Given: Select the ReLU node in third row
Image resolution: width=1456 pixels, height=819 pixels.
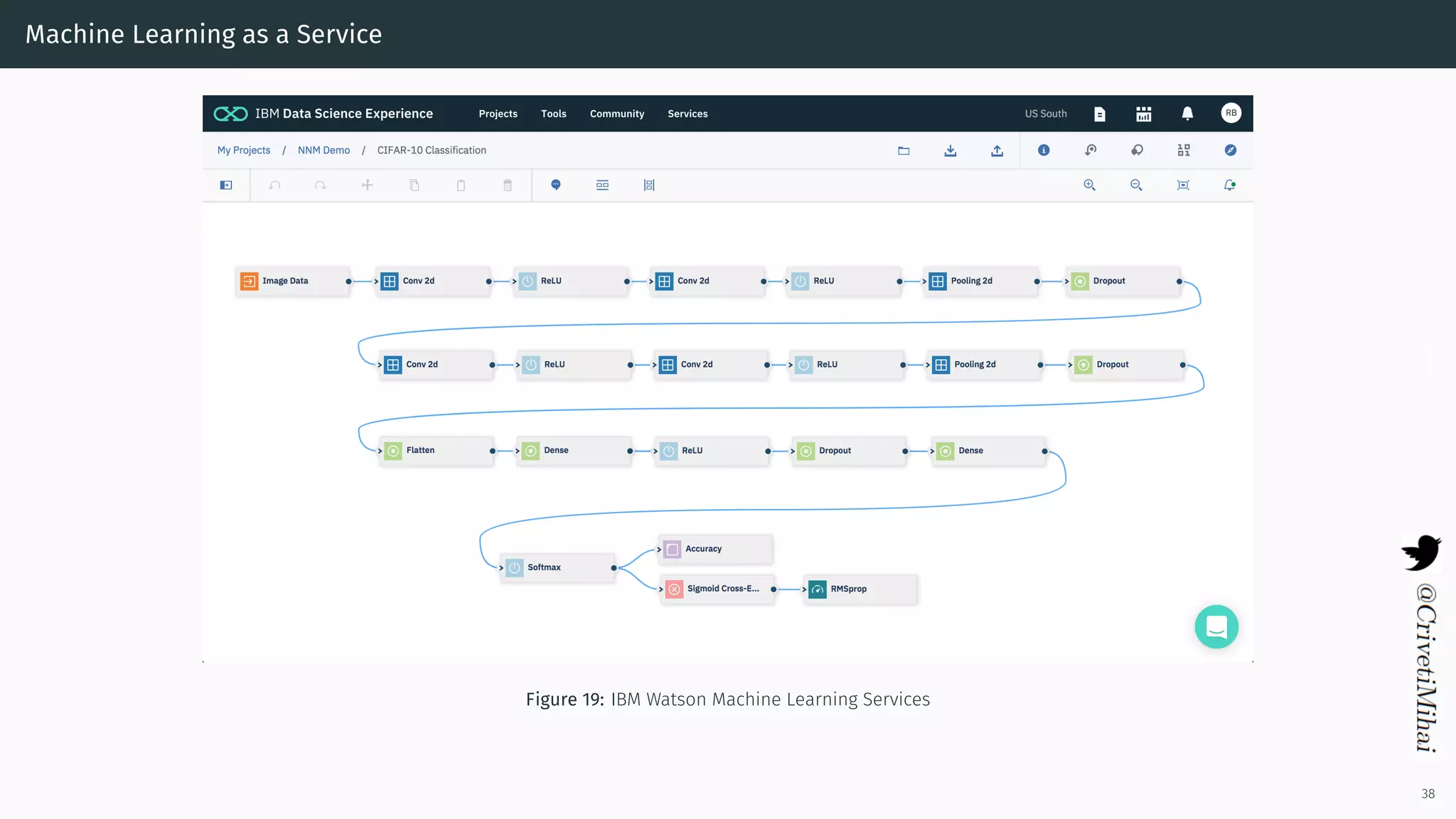Looking at the screenshot, I should coord(712,451).
